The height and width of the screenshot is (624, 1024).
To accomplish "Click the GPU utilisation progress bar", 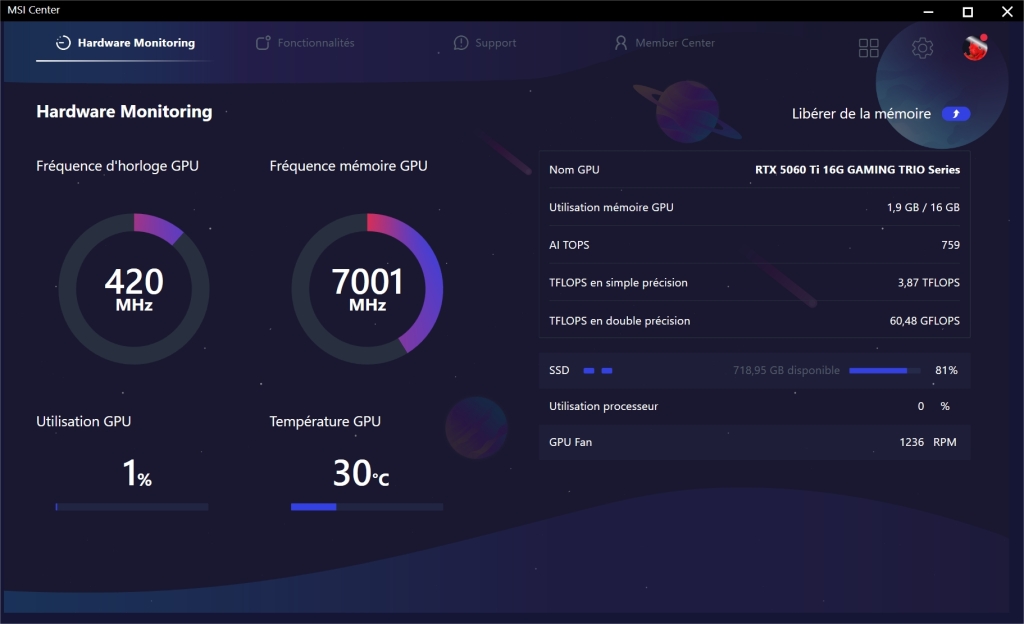I will pos(132,507).
